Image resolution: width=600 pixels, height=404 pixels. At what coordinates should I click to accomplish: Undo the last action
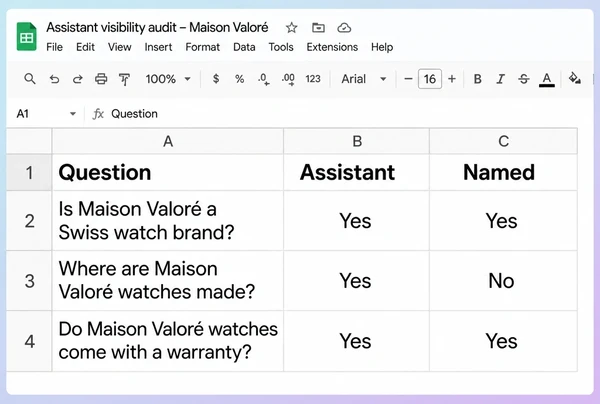(x=54, y=79)
